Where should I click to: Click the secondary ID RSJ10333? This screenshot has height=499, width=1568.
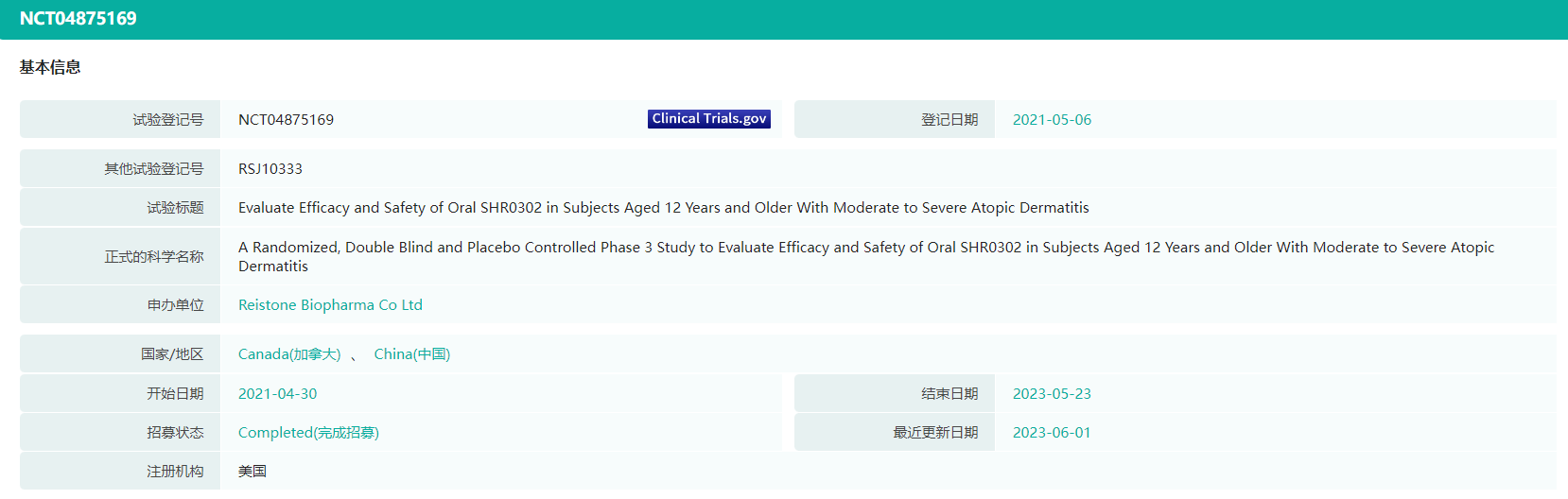[270, 169]
